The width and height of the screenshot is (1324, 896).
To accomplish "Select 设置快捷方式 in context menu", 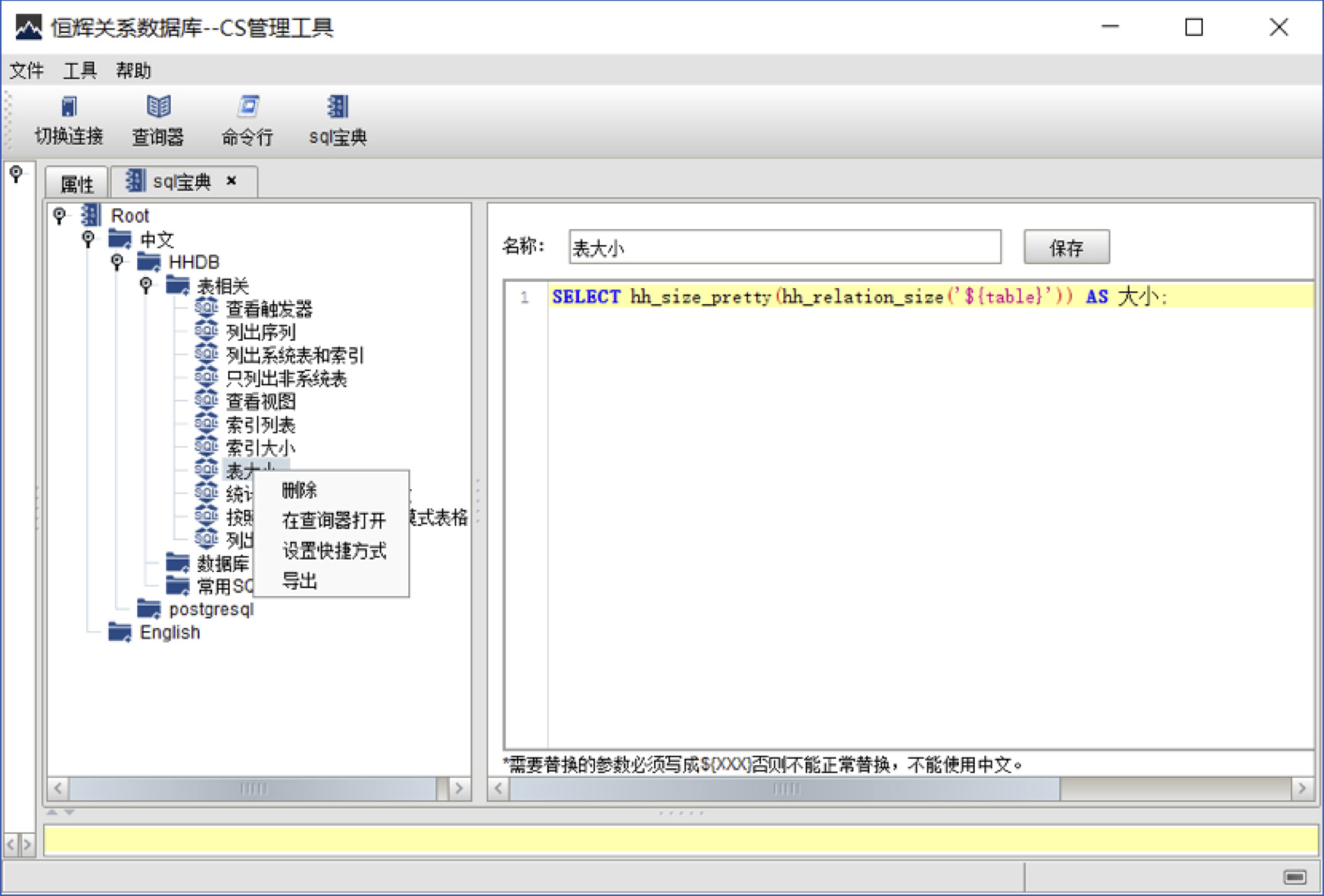I will coord(334,551).
